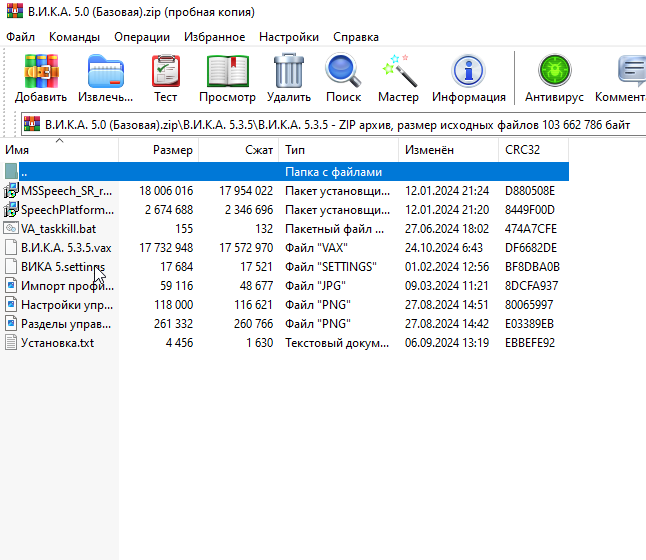Click the VA_taskkill.bat file icon

coord(11,228)
